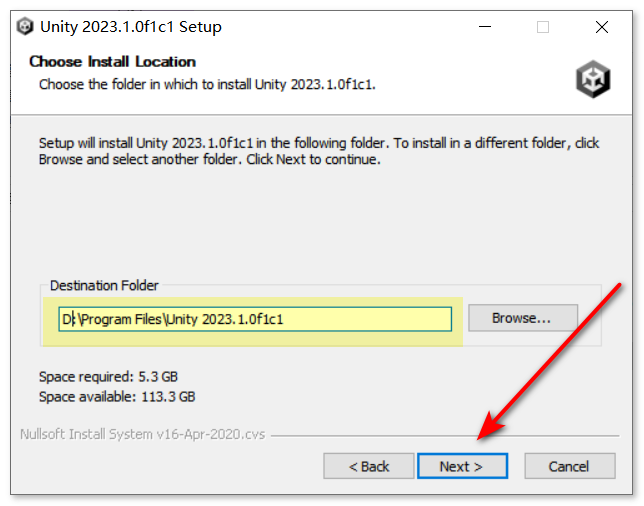Click 'Nullsoft Install System v16-Apr-2020.cvs' text
The width and height of the screenshot is (644, 506).
pyautogui.click(x=143, y=434)
